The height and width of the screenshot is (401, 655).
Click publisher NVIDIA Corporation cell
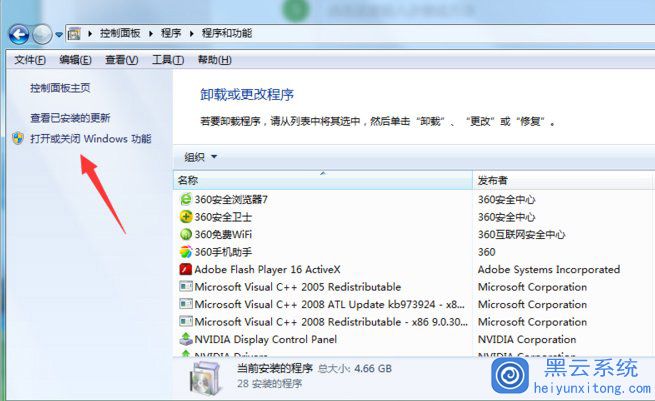[527, 340]
